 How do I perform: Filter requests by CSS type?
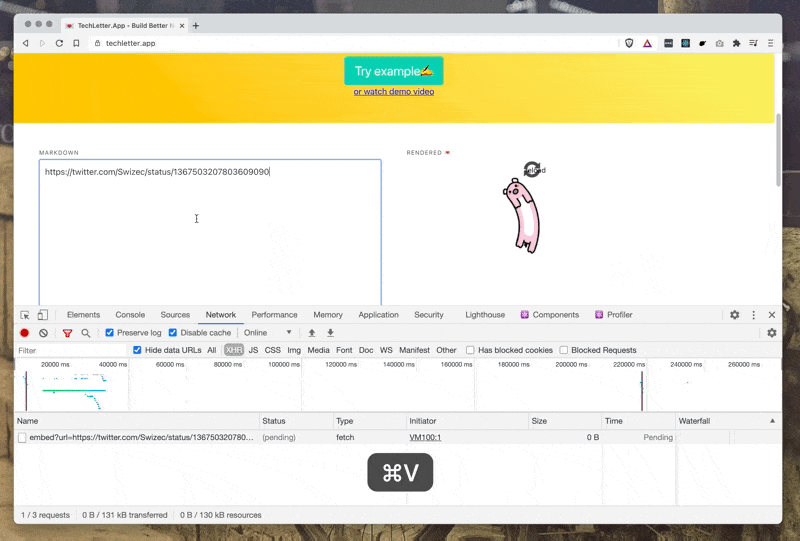(272, 350)
